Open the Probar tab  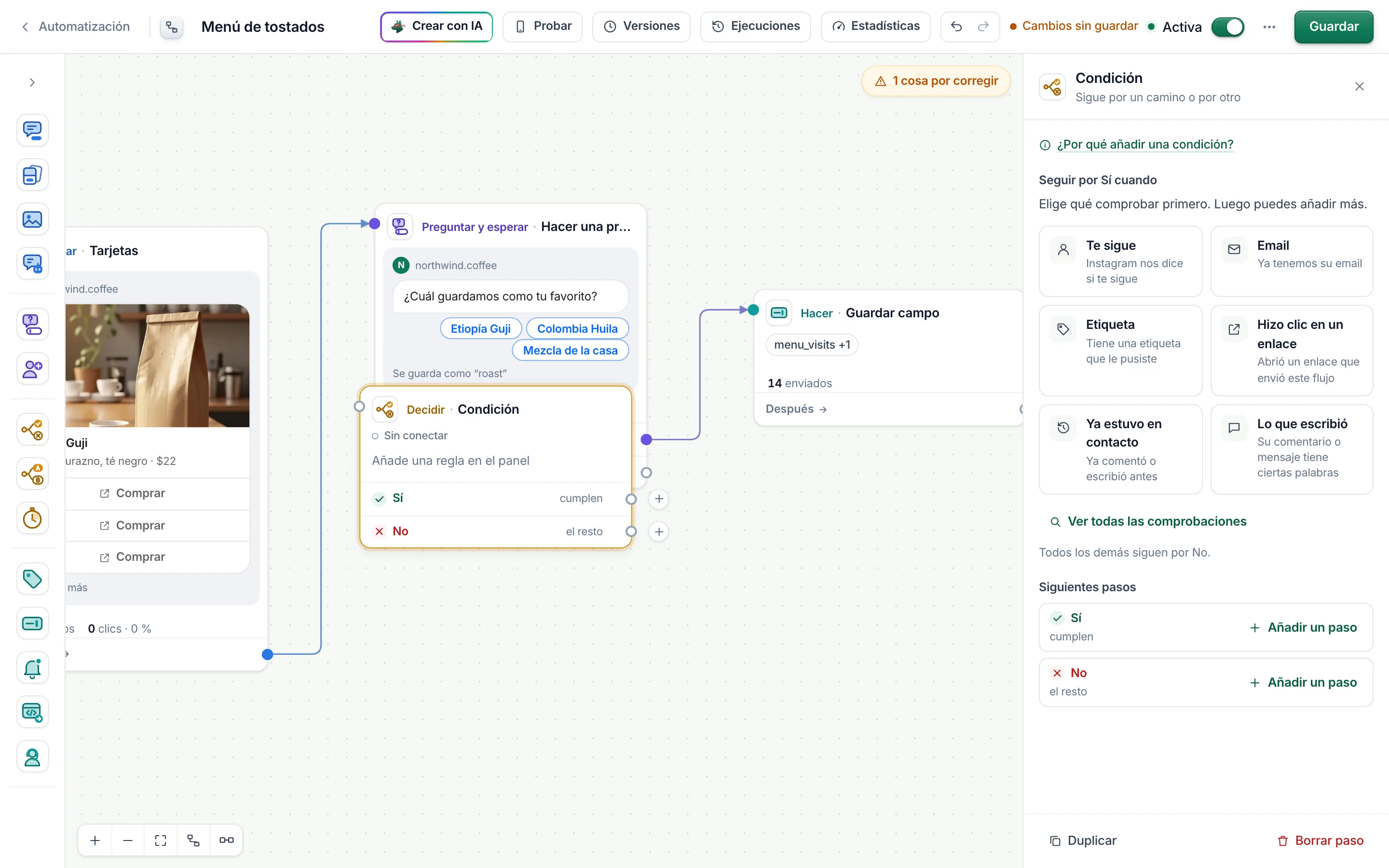[x=543, y=27]
